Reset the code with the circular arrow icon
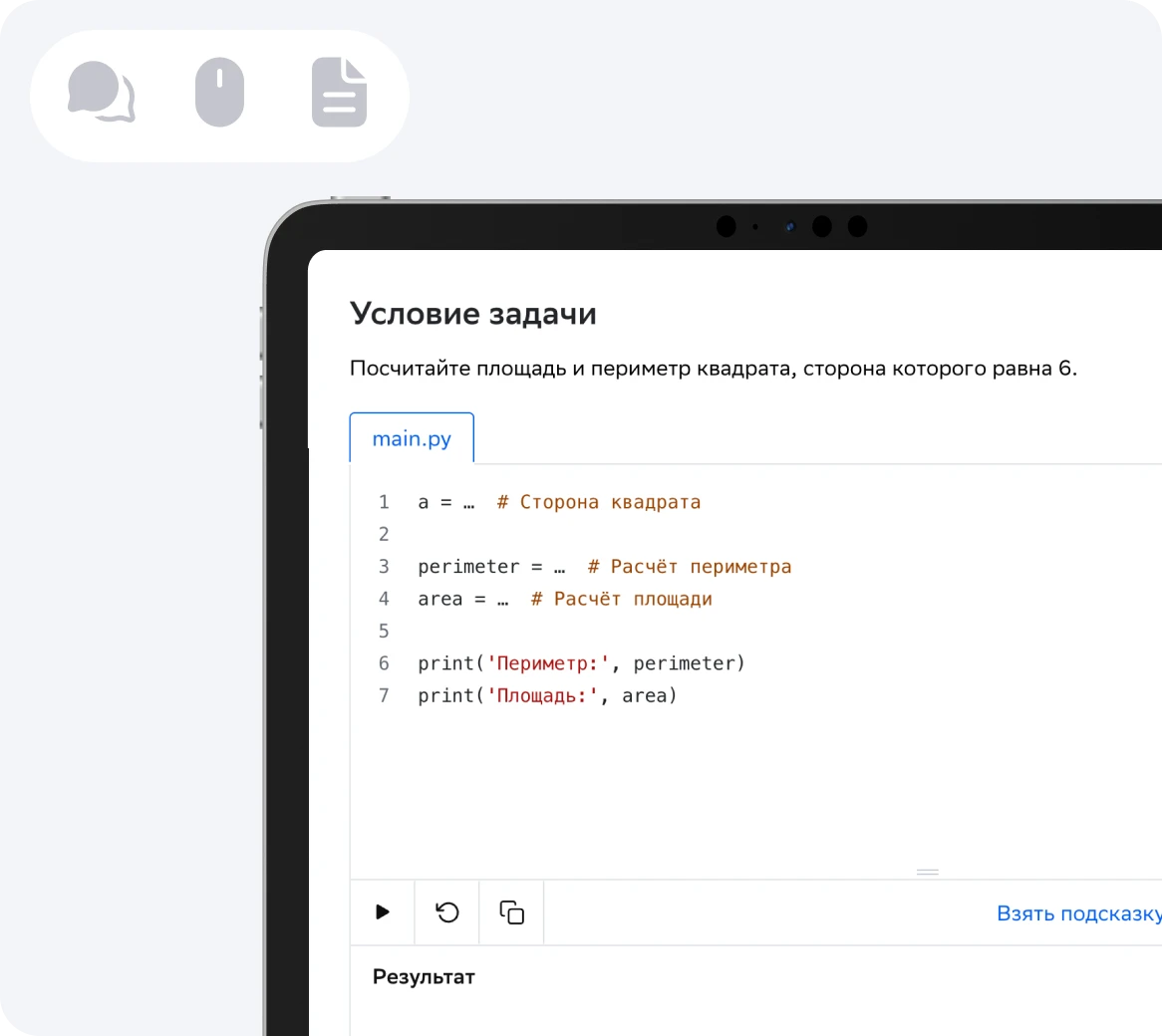The image size is (1162, 1036). click(447, 912)
